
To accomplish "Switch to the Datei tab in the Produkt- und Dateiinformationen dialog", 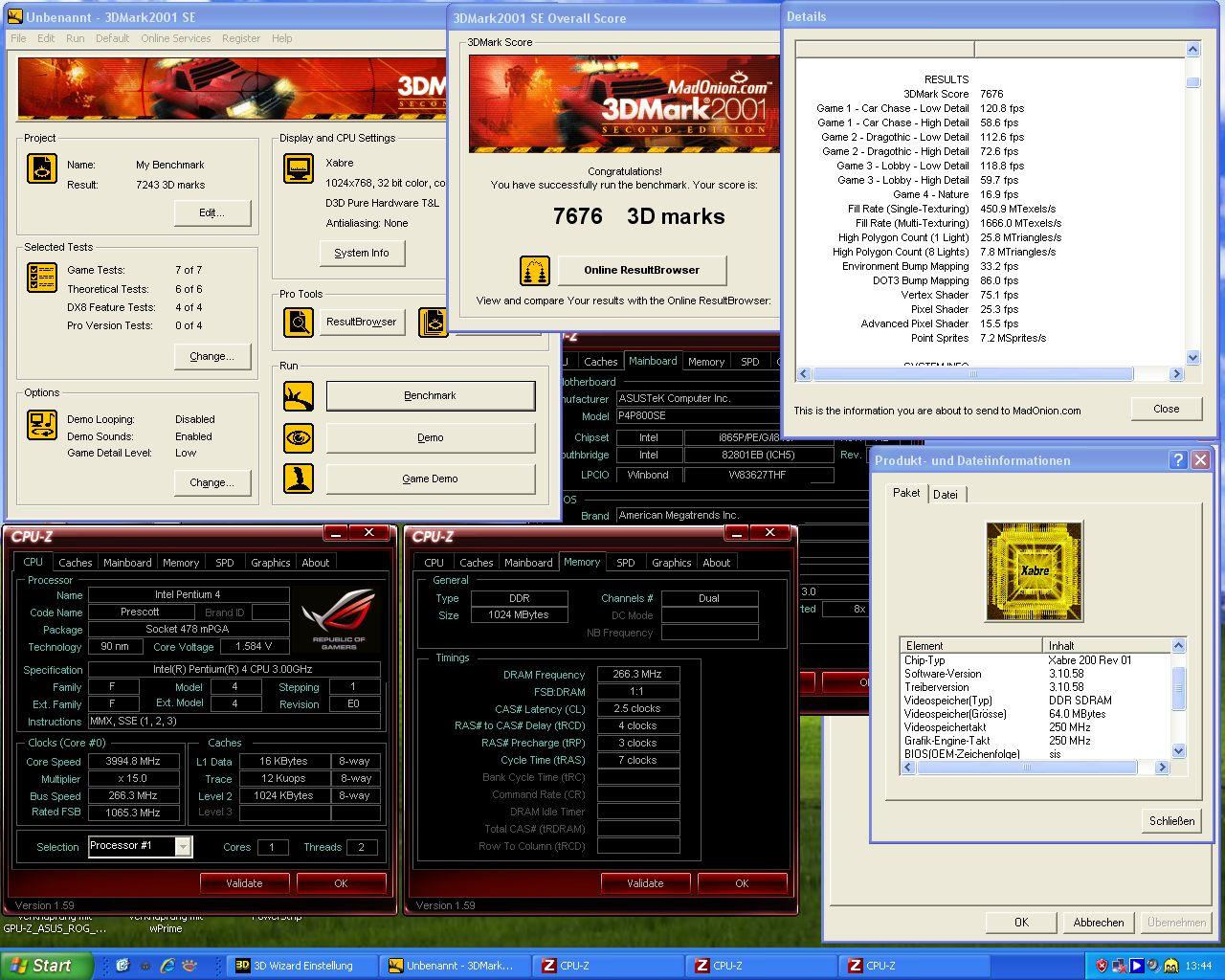I will [946, 495].
